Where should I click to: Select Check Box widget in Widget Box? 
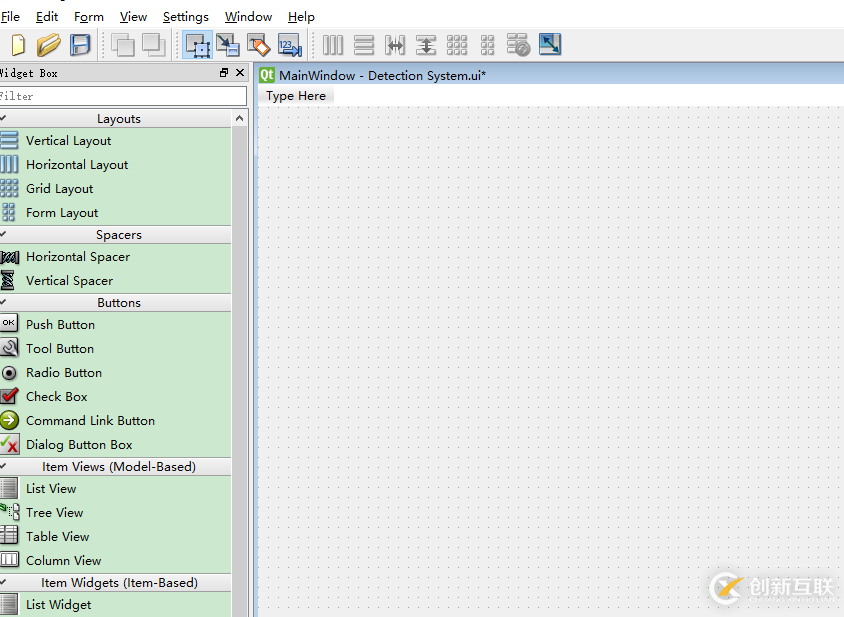pos(116,396)
